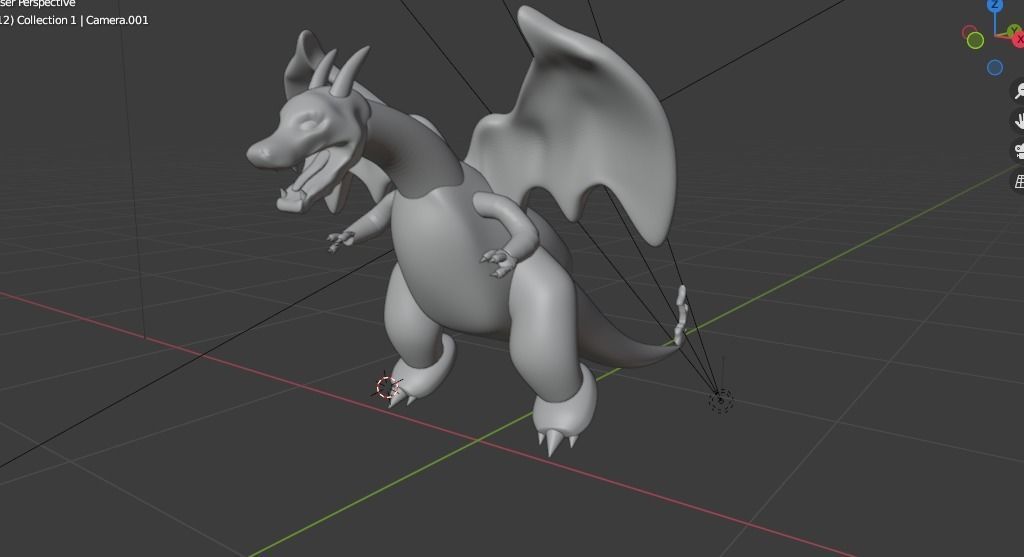Image resolution: width=1024 pixels, height=557 pixels.
Task: Click the blue negative Z axis circle
Action: pyautogui.click(x=995, y=67)
